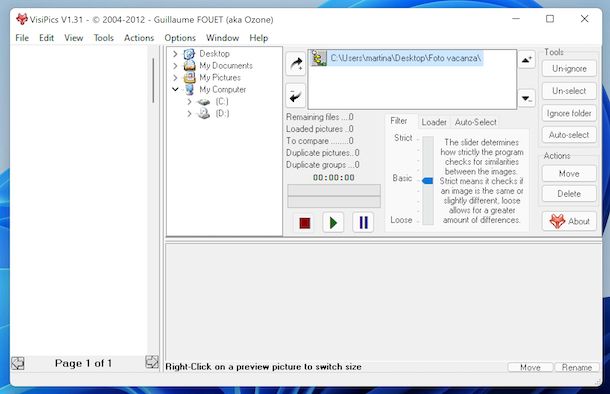The height and width of the screenshot is (394, 610).
Task: Click the Desktop folder icon
Action: (189, 54)
